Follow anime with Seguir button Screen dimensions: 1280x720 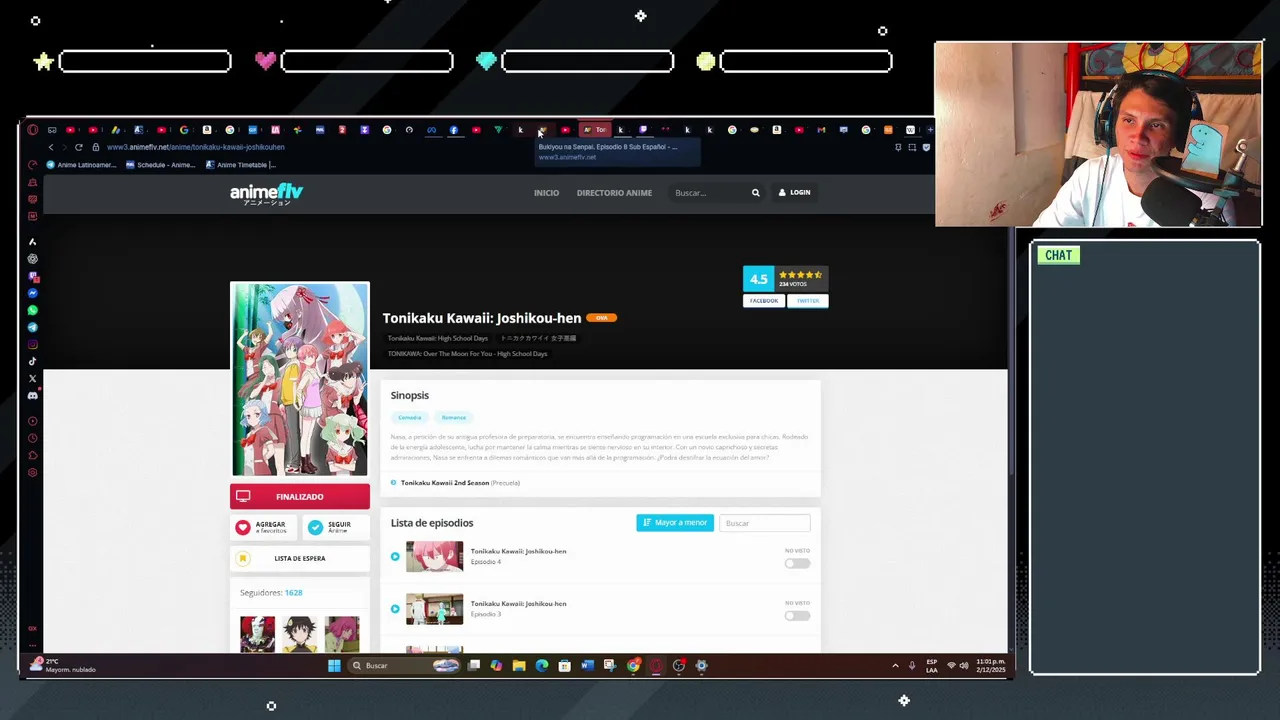pos(335,527)
